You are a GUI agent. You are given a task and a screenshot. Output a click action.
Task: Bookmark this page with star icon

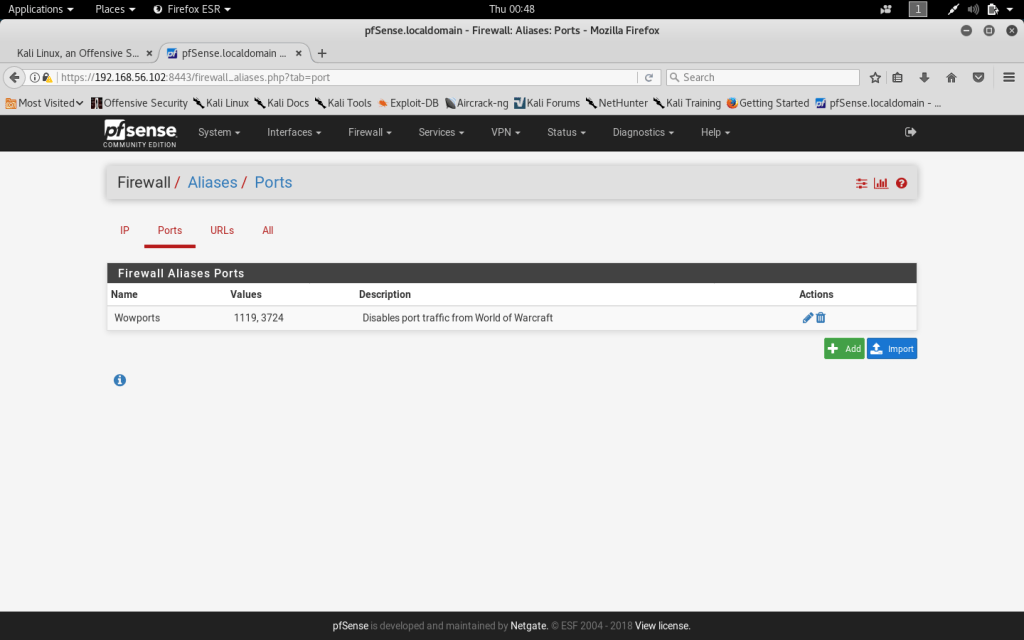click(875, 77)
